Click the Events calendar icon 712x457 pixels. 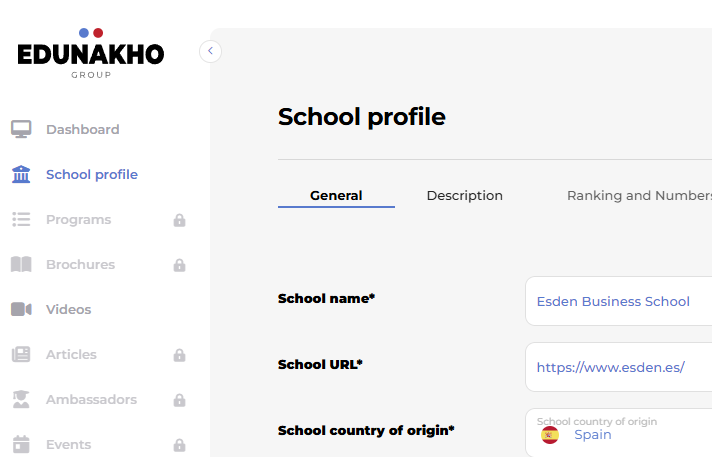[21, 444]
